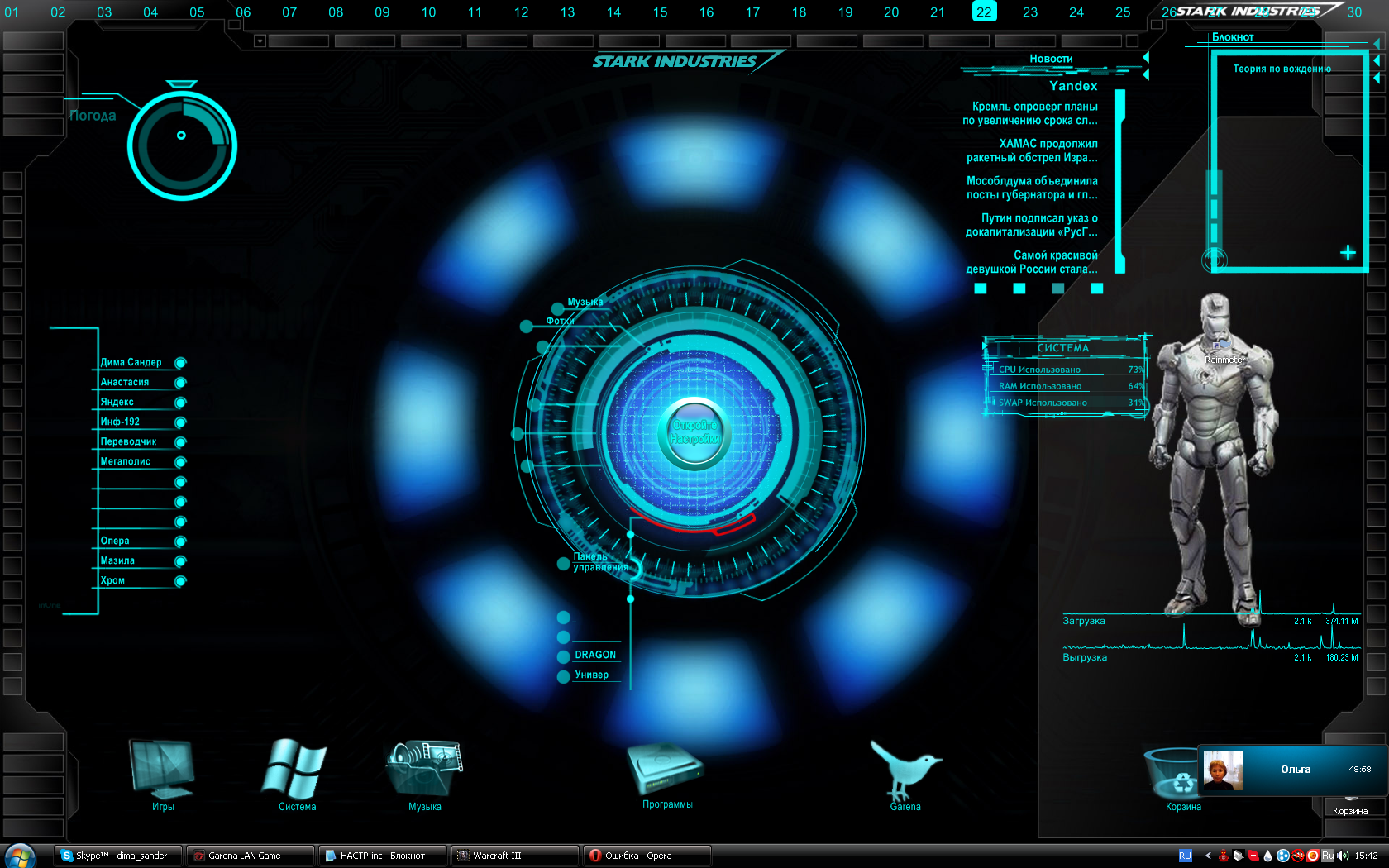Click the node next to Фотки
The width and height of the screenshot is (1389, 868).
tap(526, 327)
